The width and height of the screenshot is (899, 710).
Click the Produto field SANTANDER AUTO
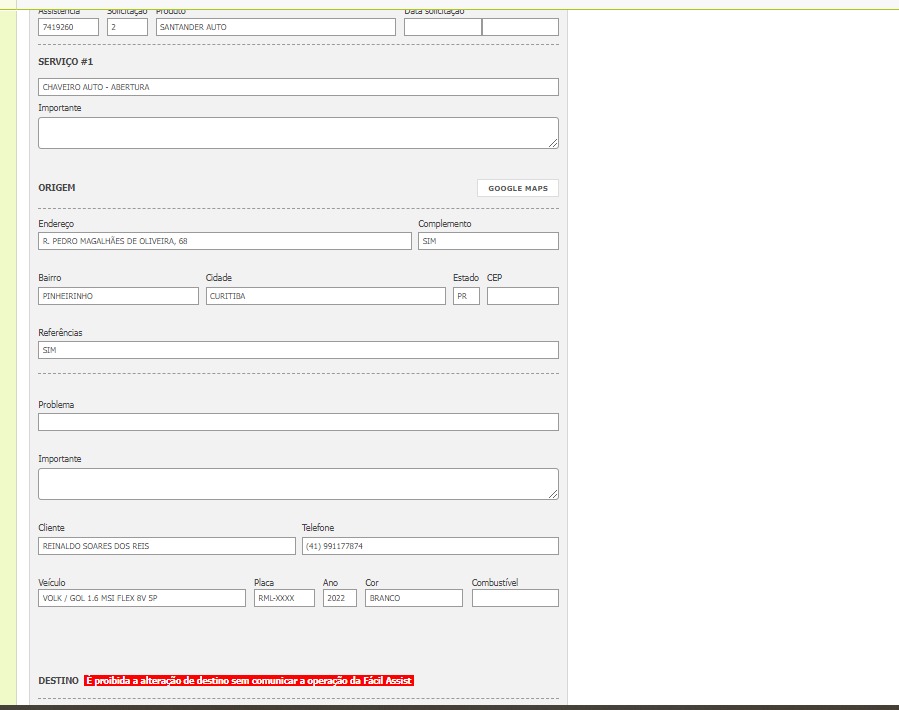click(x=276, y=27)
